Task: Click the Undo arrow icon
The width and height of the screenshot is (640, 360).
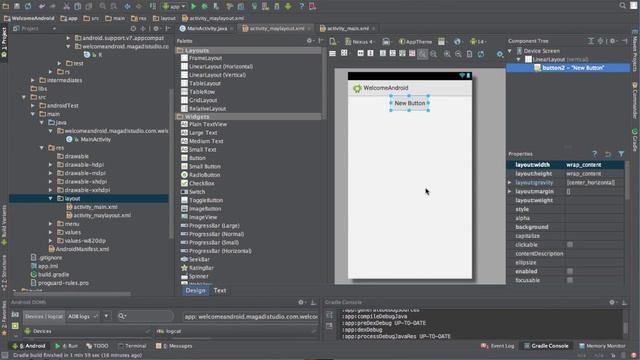Action: 42,6
